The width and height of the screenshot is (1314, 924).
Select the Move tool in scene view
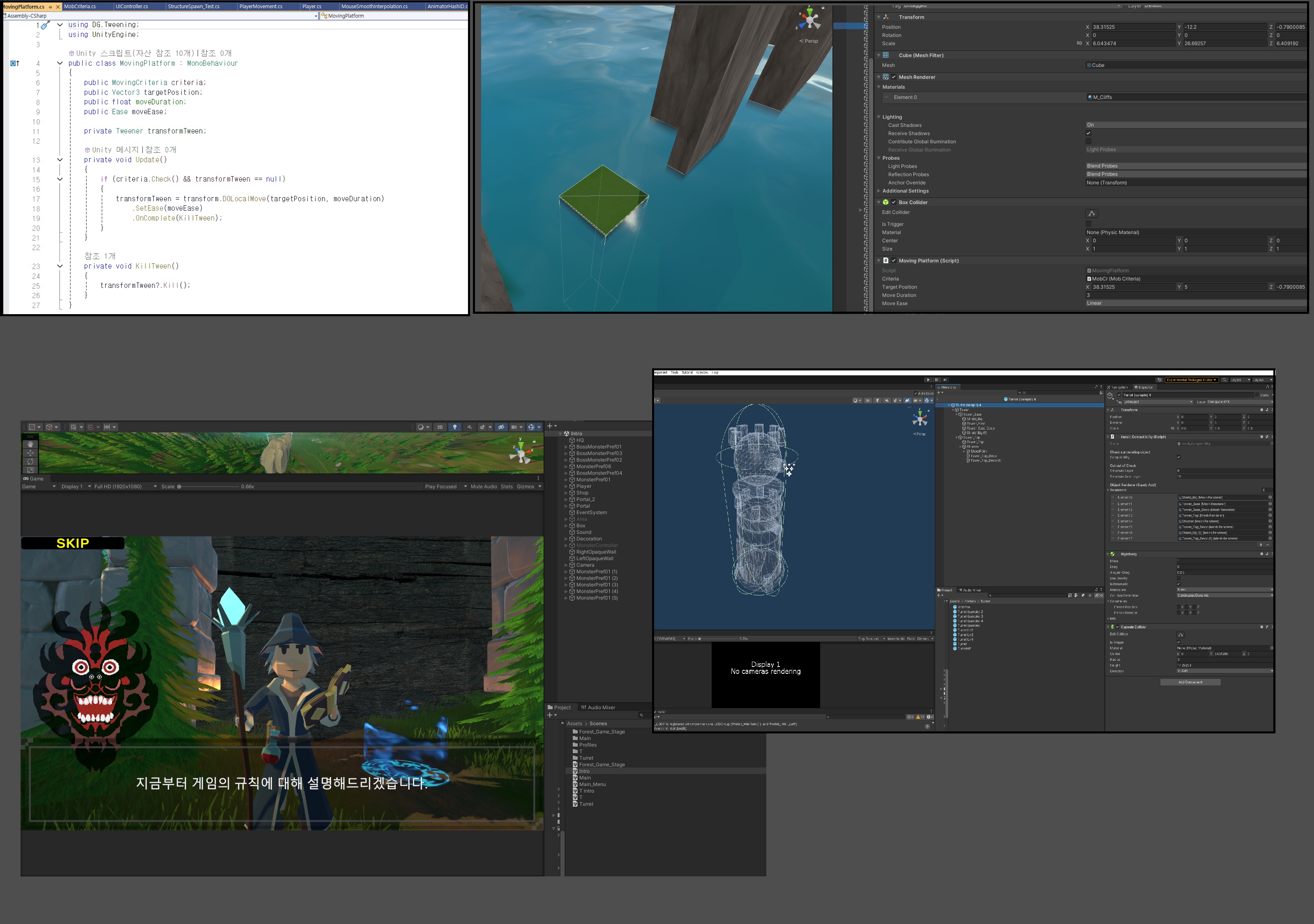coord(30,453)
